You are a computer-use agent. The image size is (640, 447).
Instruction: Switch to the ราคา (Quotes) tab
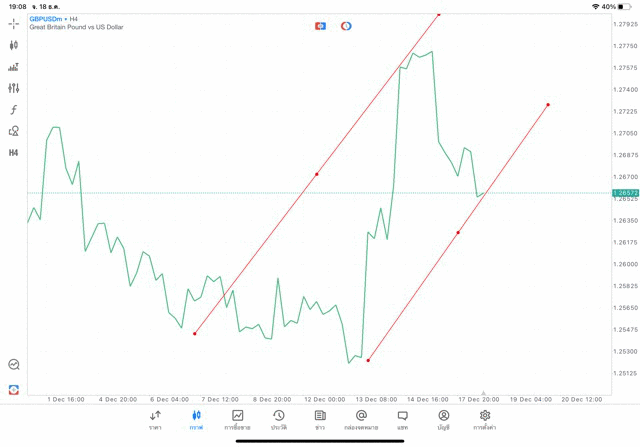coord(155,419)
